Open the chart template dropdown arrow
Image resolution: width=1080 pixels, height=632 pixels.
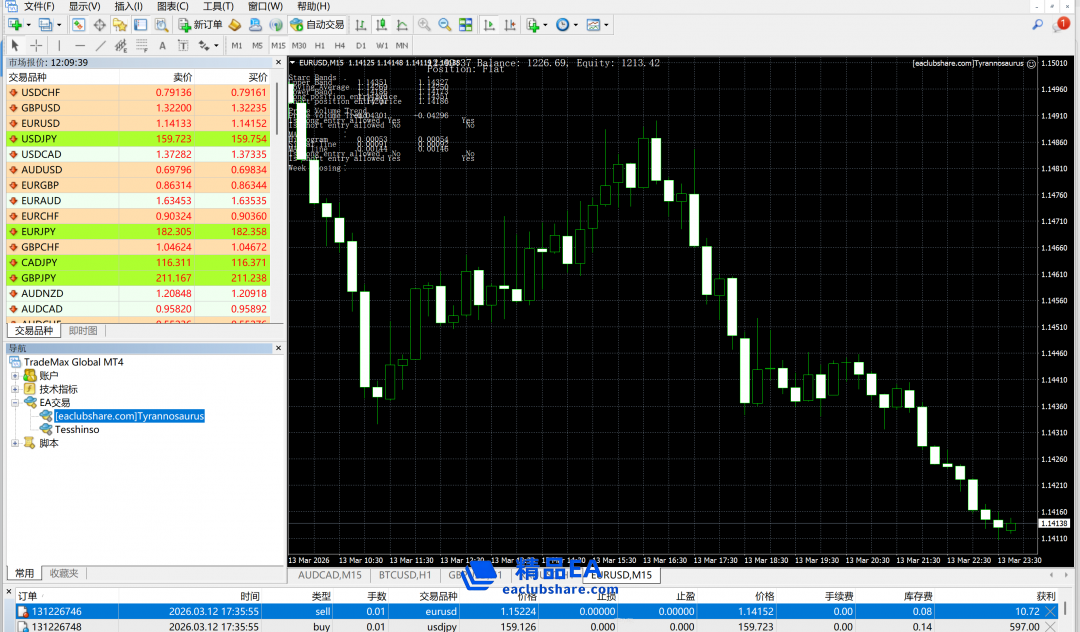(x=608, y=24)
